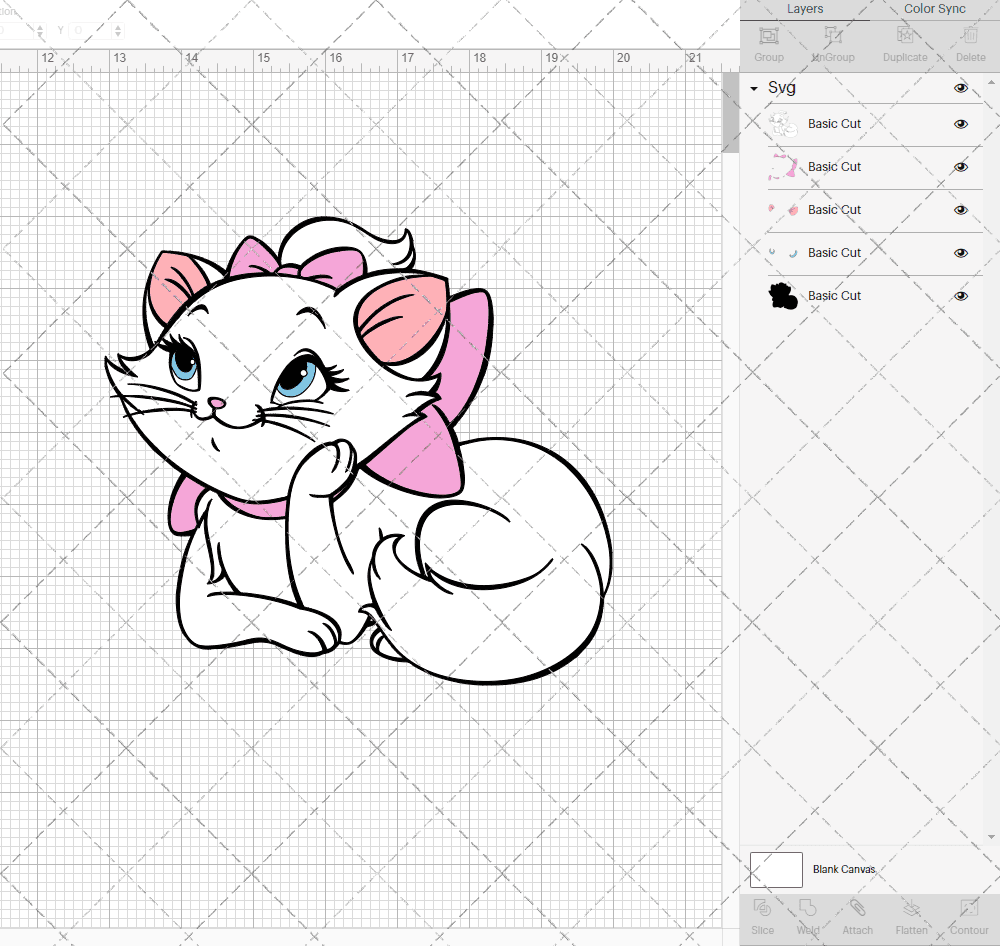Select the Svg group name
The width and height of the screenshot is (1000, 946).
(x=781, y=87)
